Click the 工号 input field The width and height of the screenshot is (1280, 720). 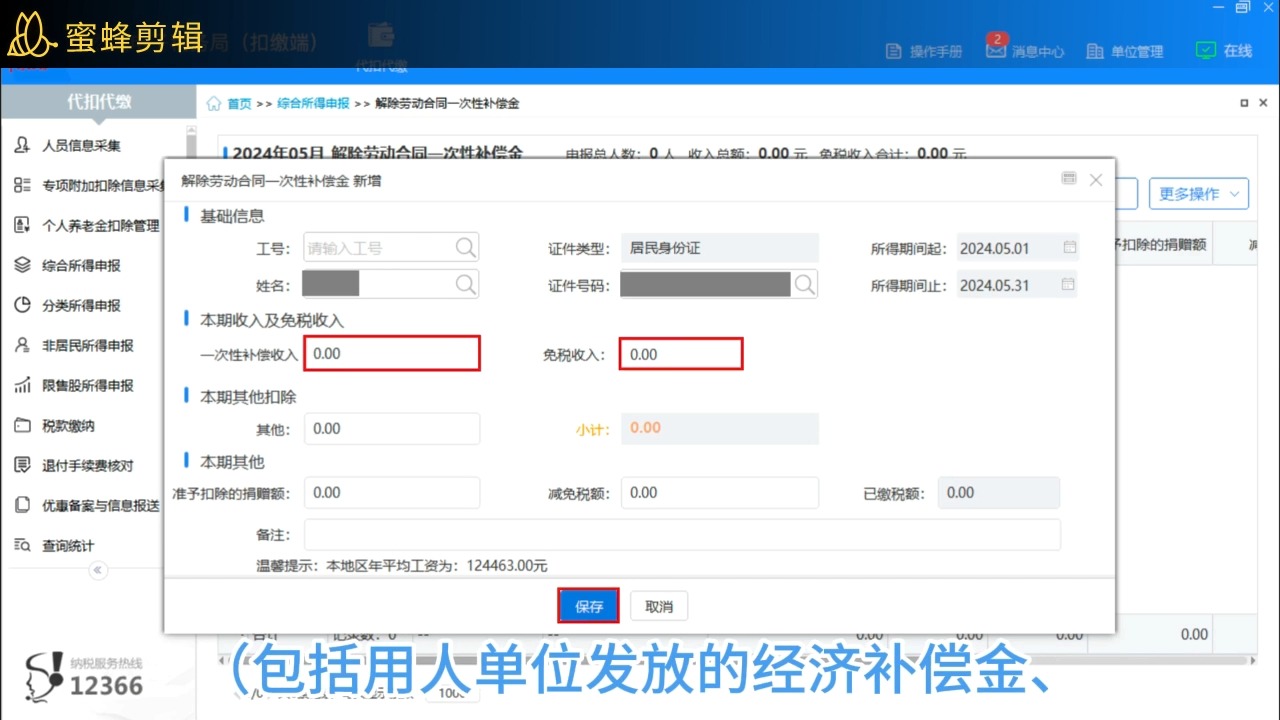click(391, 247)
